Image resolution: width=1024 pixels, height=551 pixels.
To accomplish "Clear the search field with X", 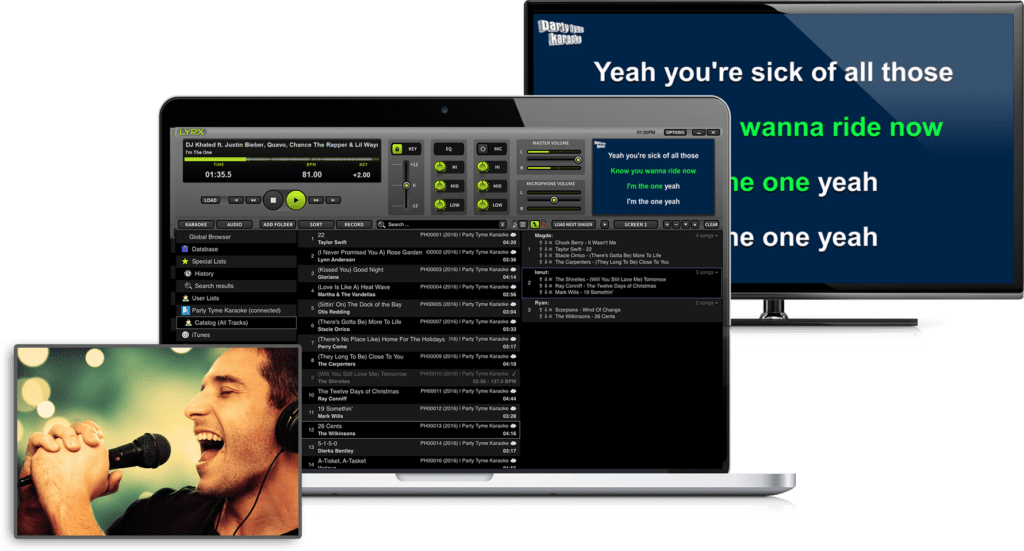I will point(501,225).
